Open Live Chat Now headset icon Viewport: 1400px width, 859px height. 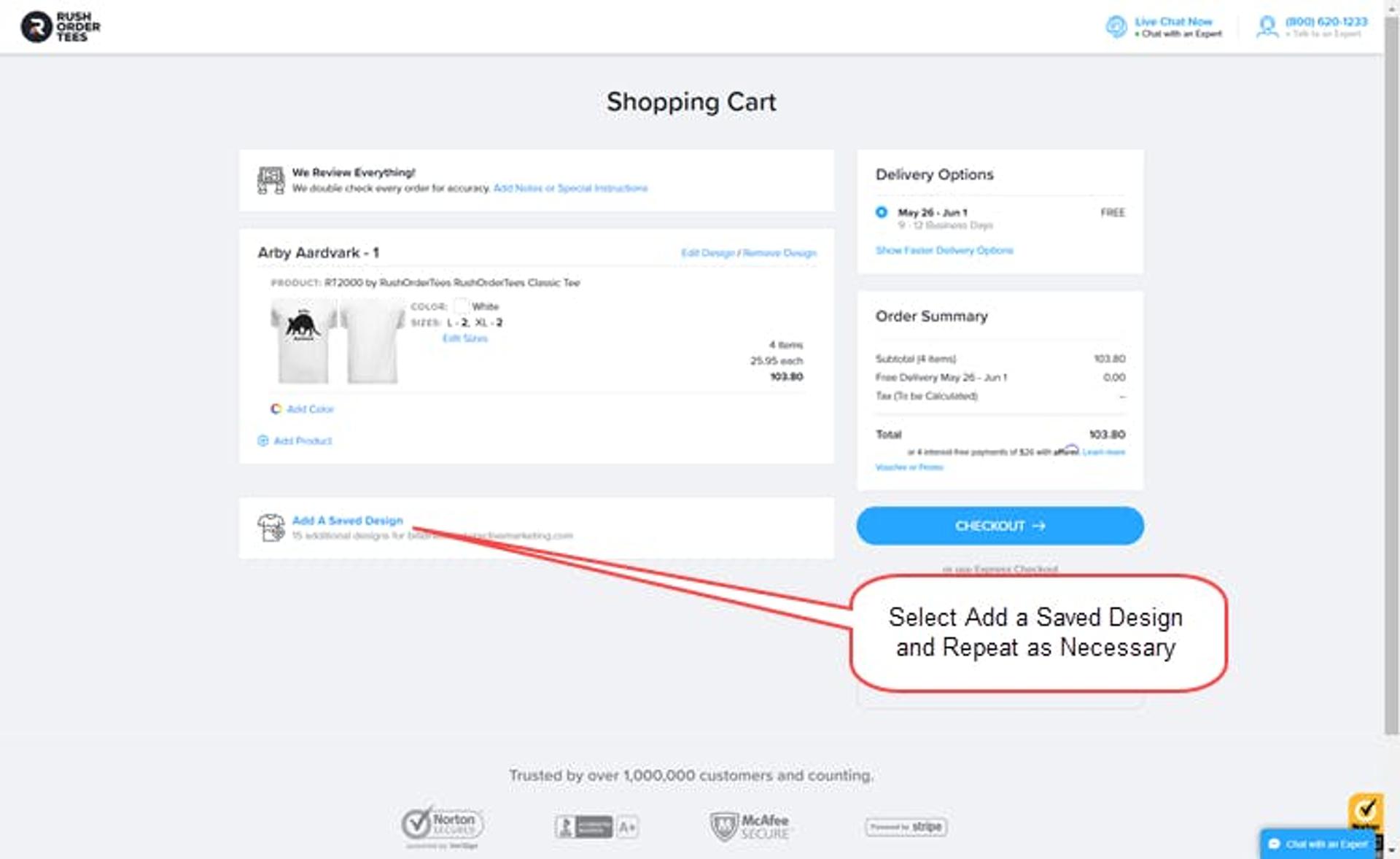point(1116,27)
